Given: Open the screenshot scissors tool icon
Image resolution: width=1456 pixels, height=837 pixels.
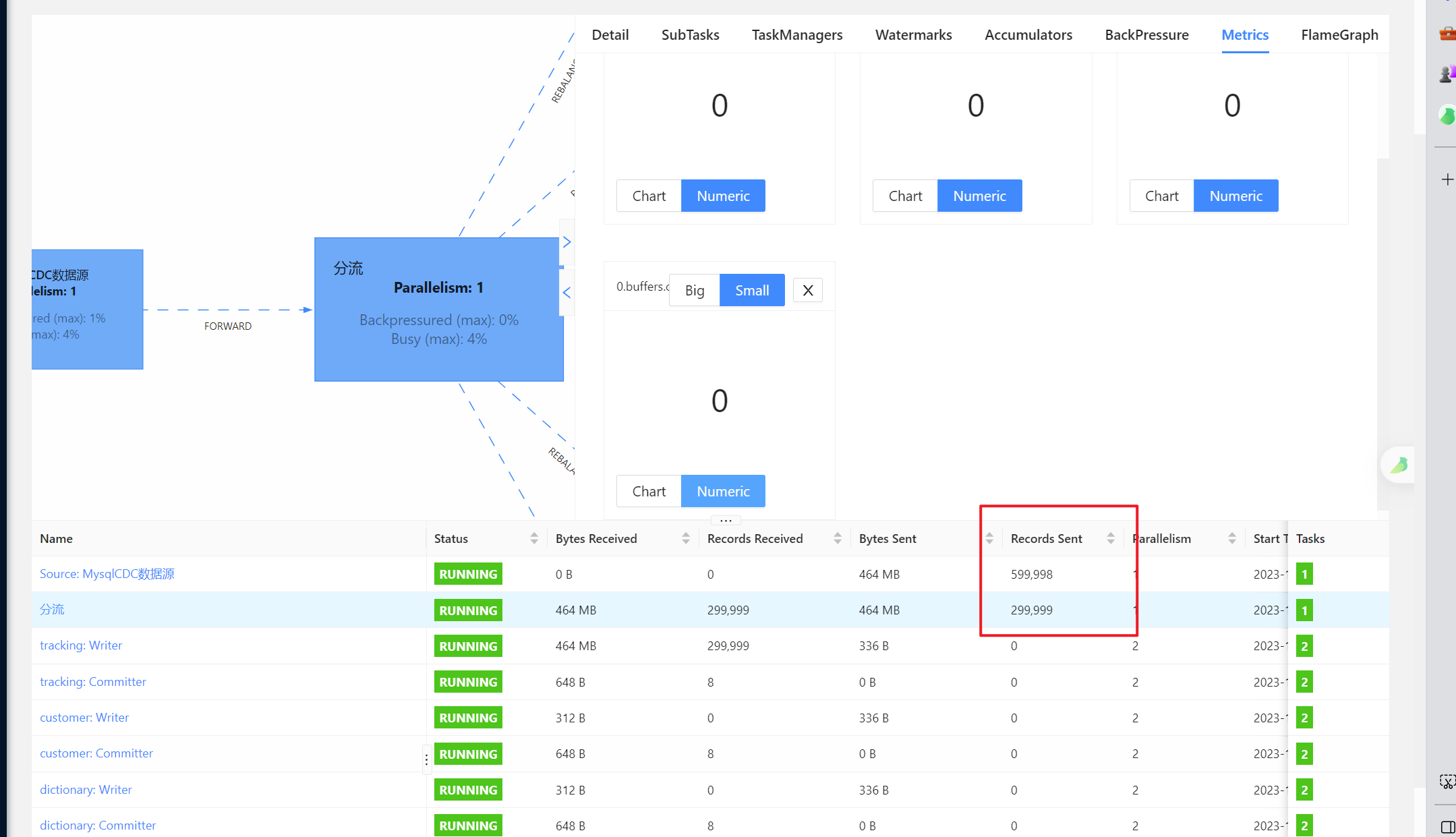Looking at the screenshot, I should pos(1447,782).
